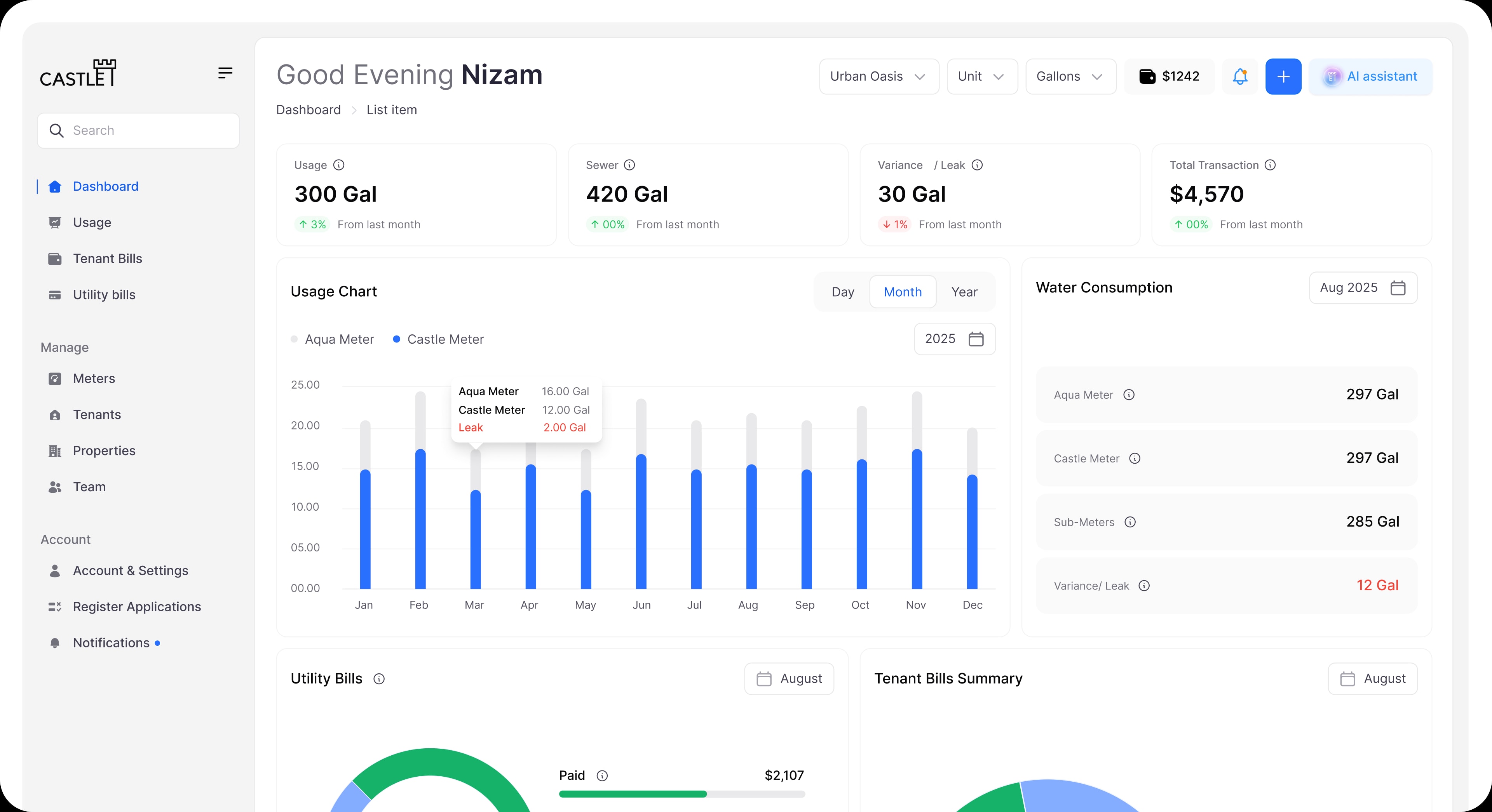
Task: Select the Year tab in Usage Chart
Action: [964, 292]
